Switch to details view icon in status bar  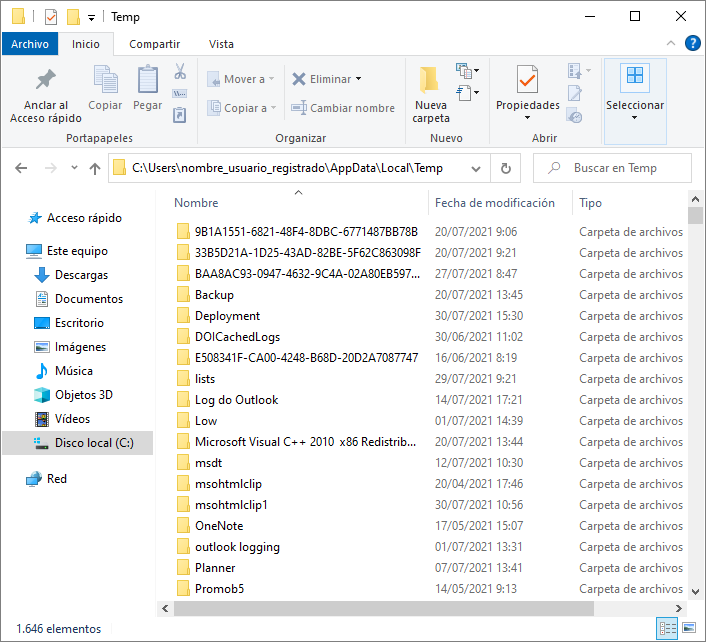point(668,628)
